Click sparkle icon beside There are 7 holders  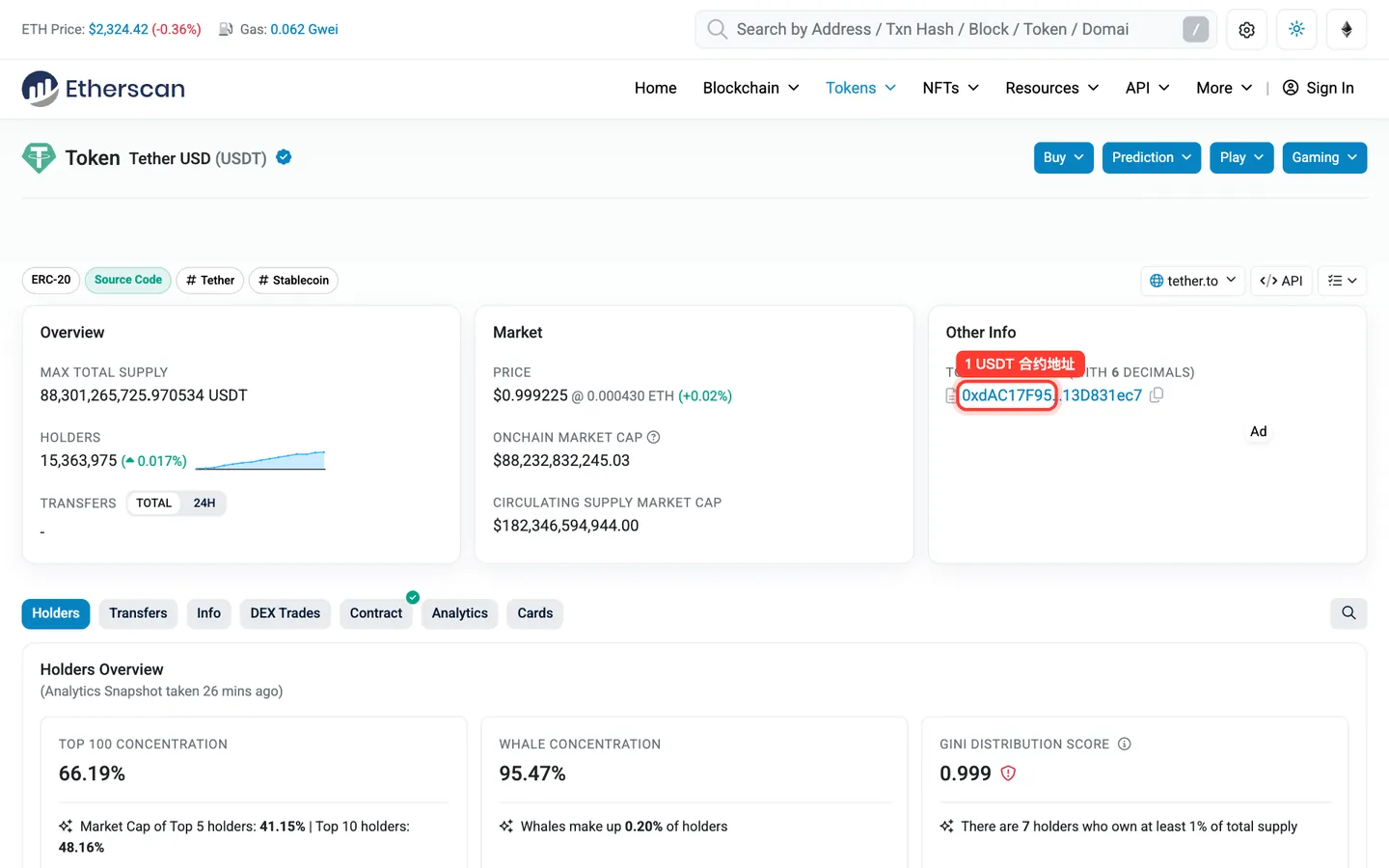tap(947, 827)
